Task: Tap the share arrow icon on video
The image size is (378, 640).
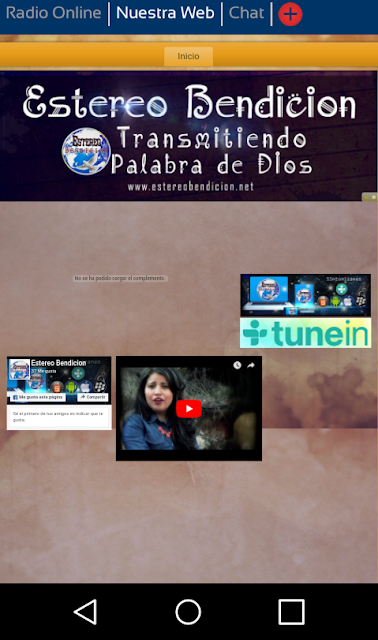Action: click(251, 365)
